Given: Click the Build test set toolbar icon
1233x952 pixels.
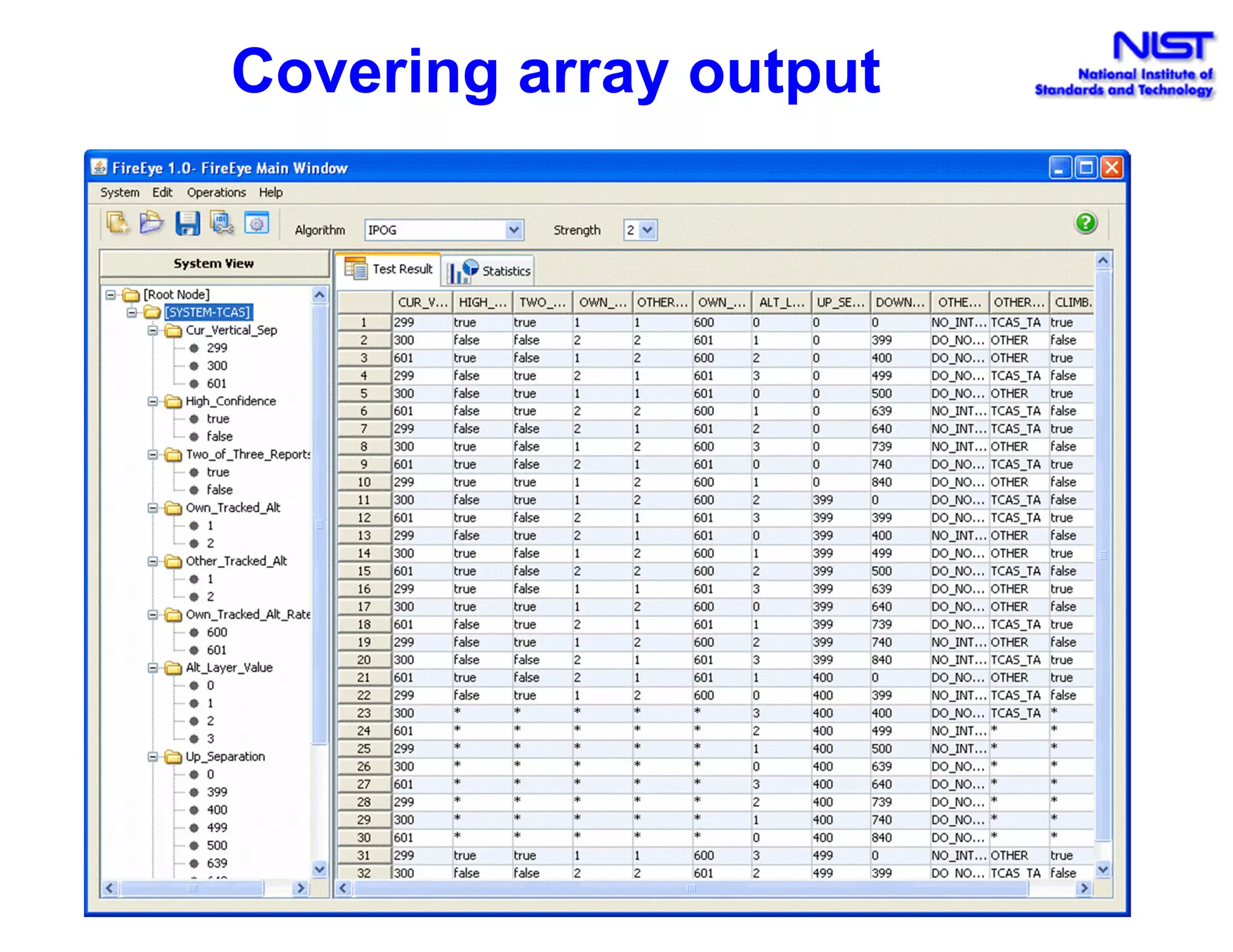Looking at the screenshot, I should click(222, 223).
